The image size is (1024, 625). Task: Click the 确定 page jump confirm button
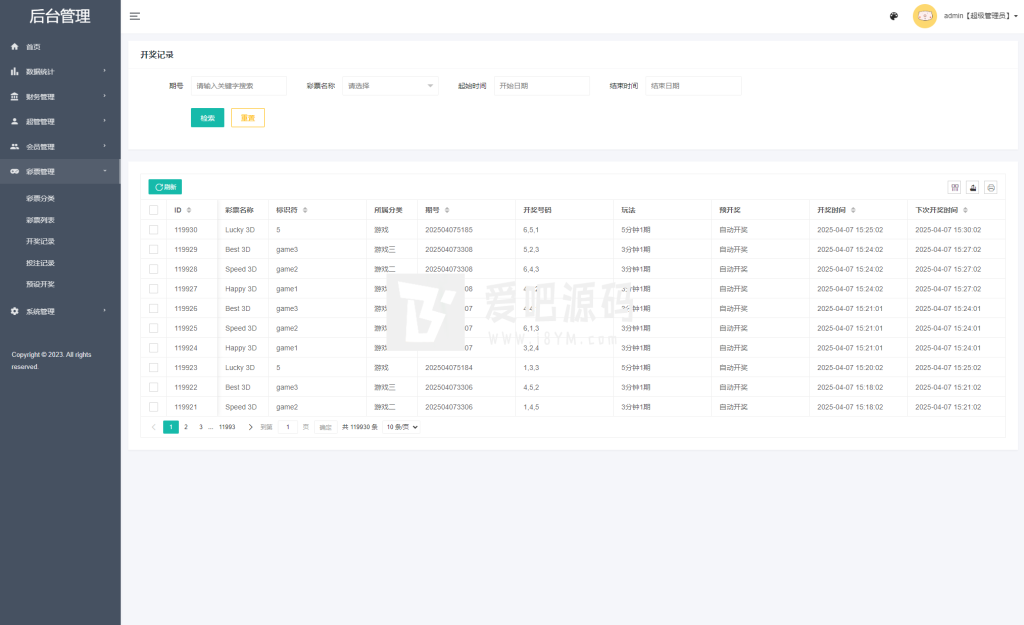tap(325, 427)
